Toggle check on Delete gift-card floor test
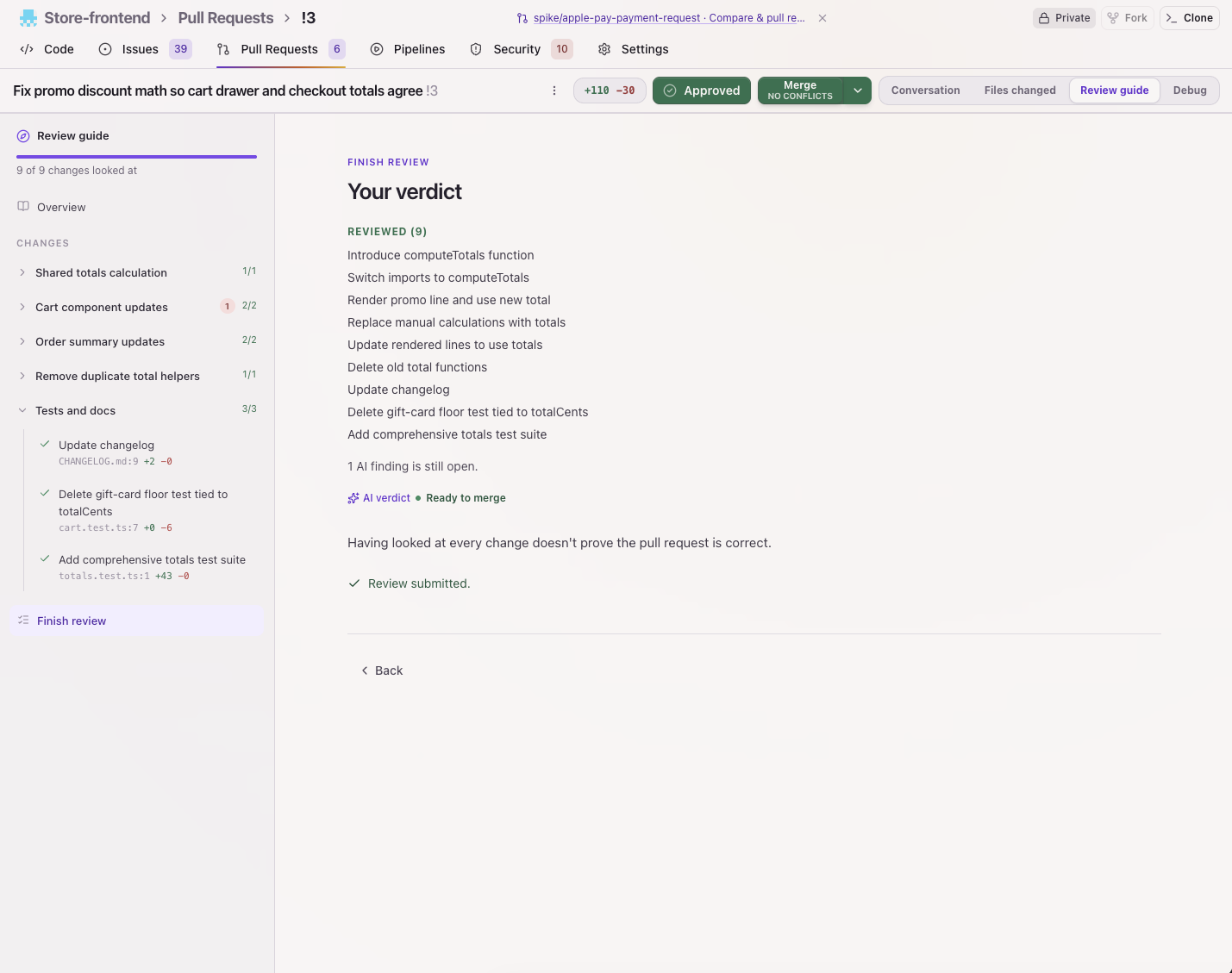Image resolution: width=1232 pixels, height=973 pixels. [45, 494]
